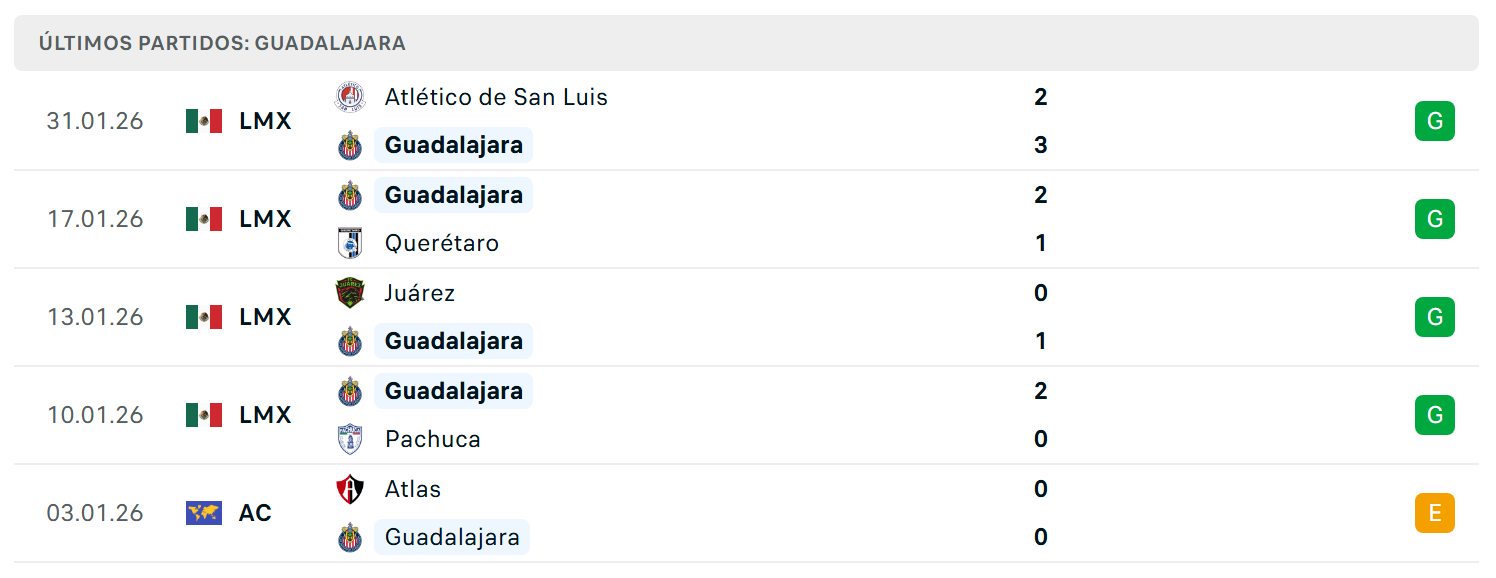Click the orange E draw badge
The width and height of the screenshot is (1496, 578).
click(1435, 513)
